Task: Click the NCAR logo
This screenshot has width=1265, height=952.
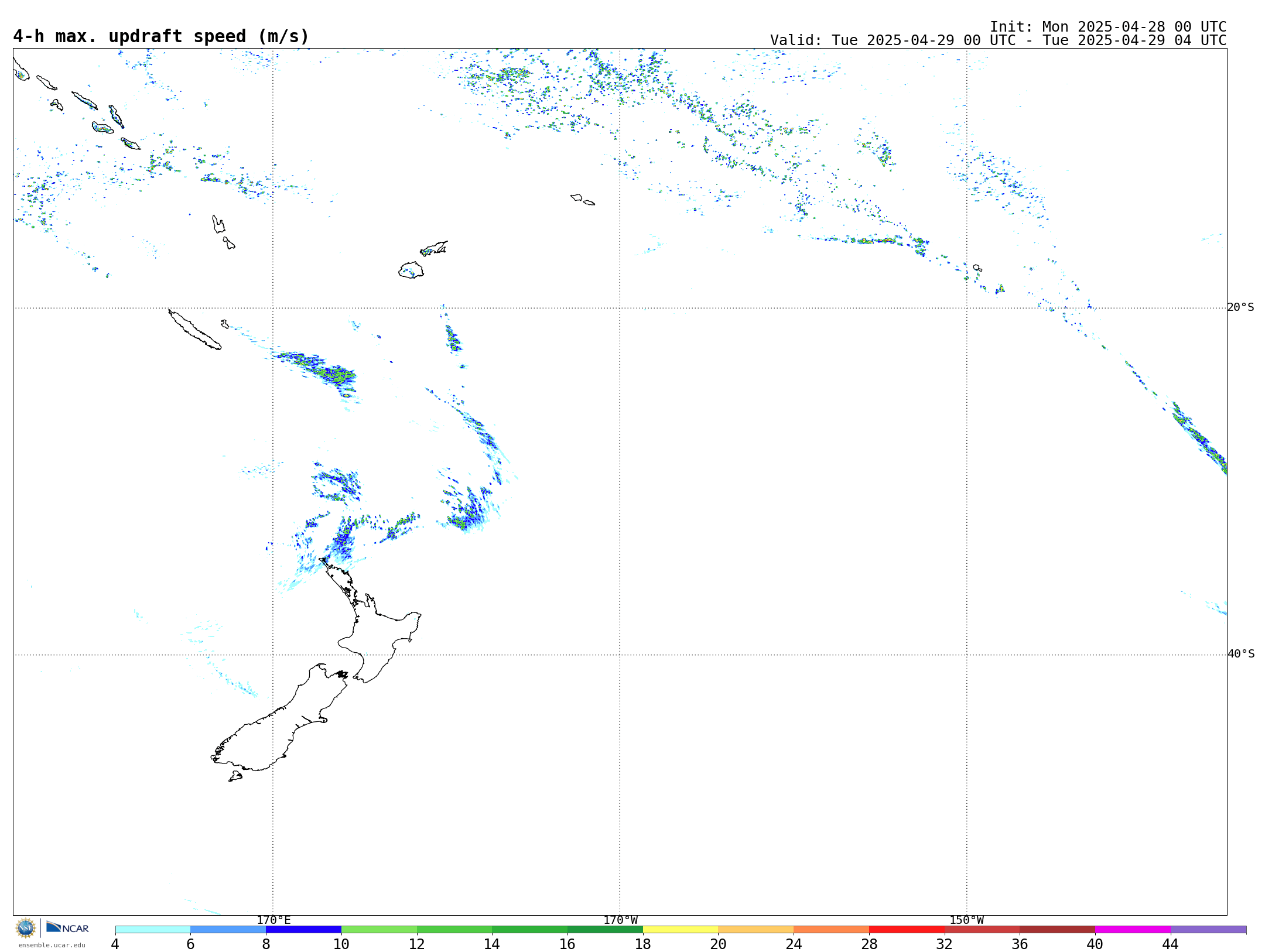Action: click(67, 927)
